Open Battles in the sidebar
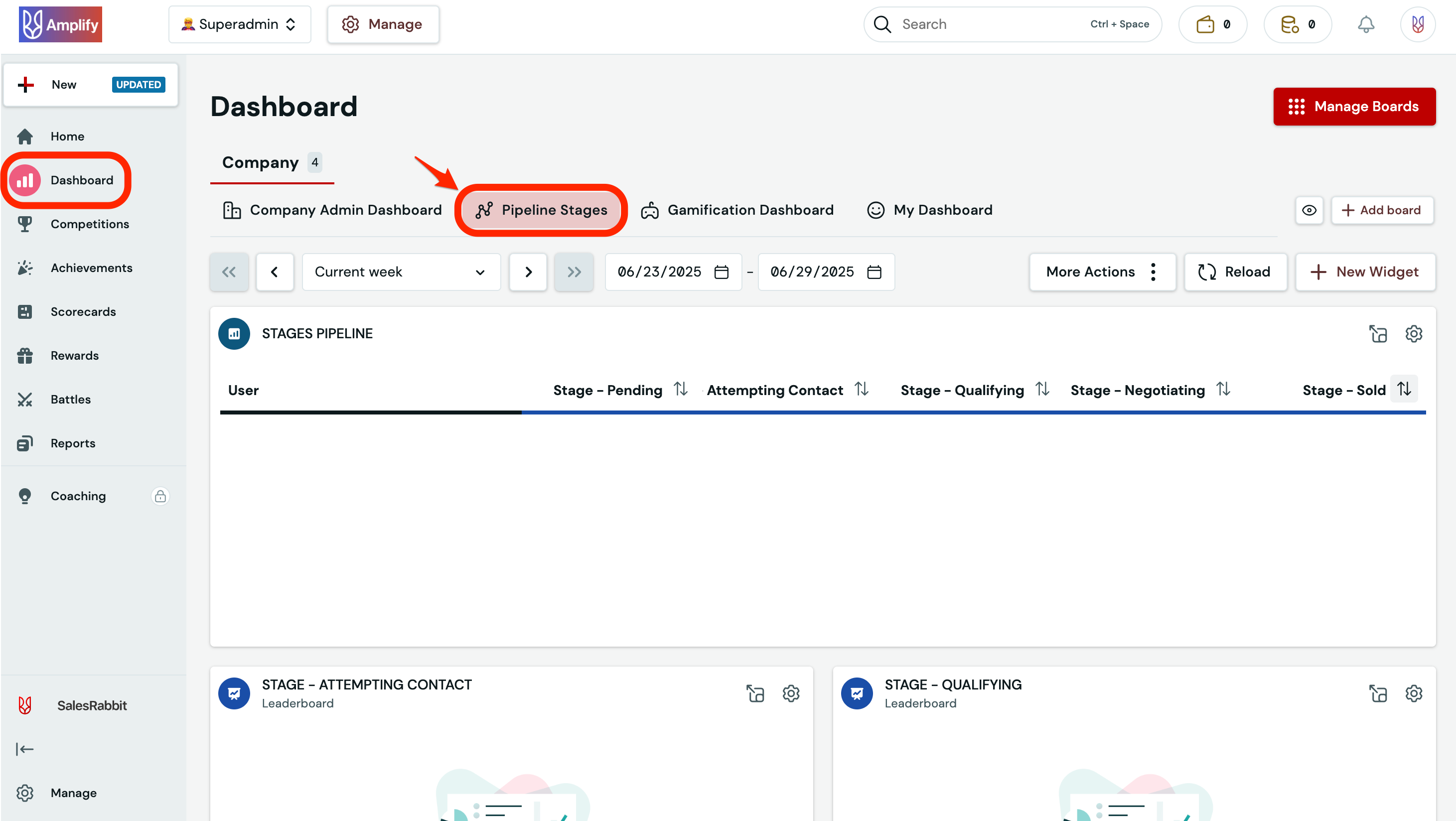The height and width of the screenshot is (821, 1456). (70, 400)
